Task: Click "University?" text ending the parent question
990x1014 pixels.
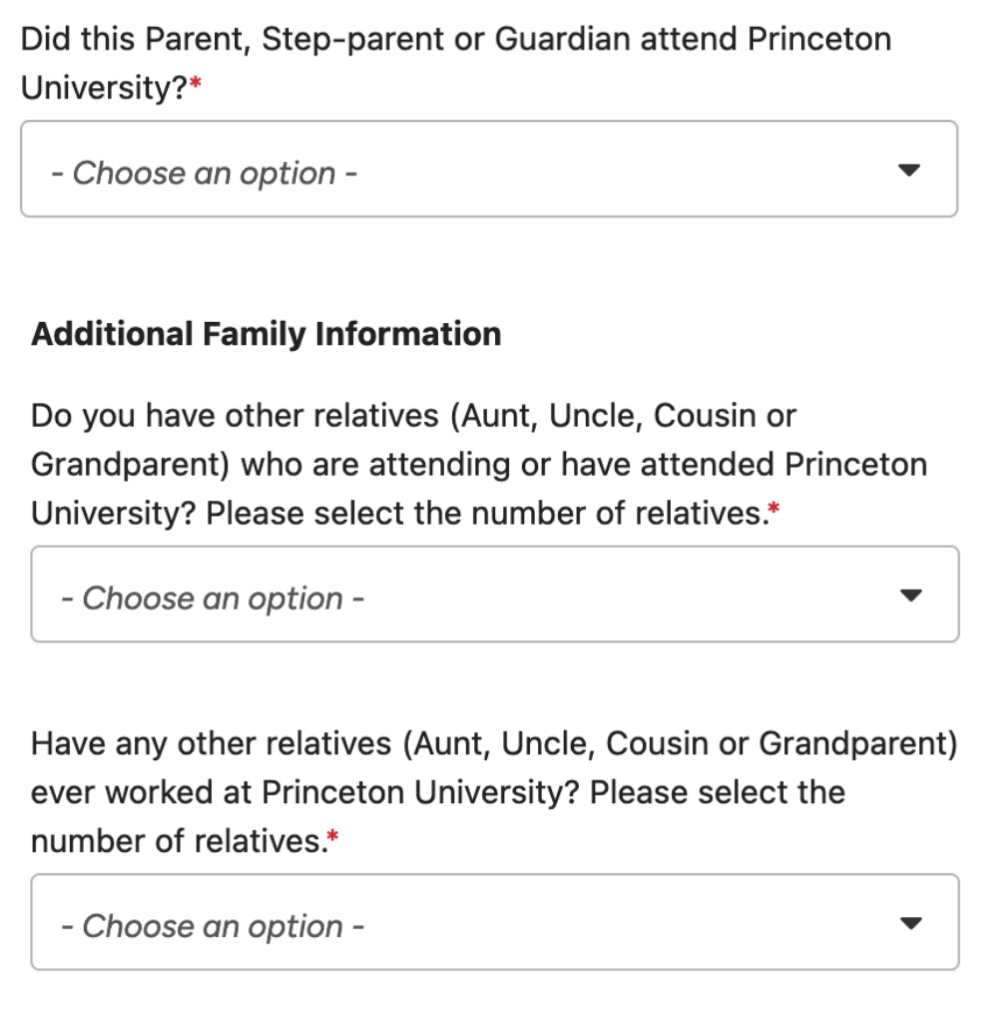Action: [104, 88]
